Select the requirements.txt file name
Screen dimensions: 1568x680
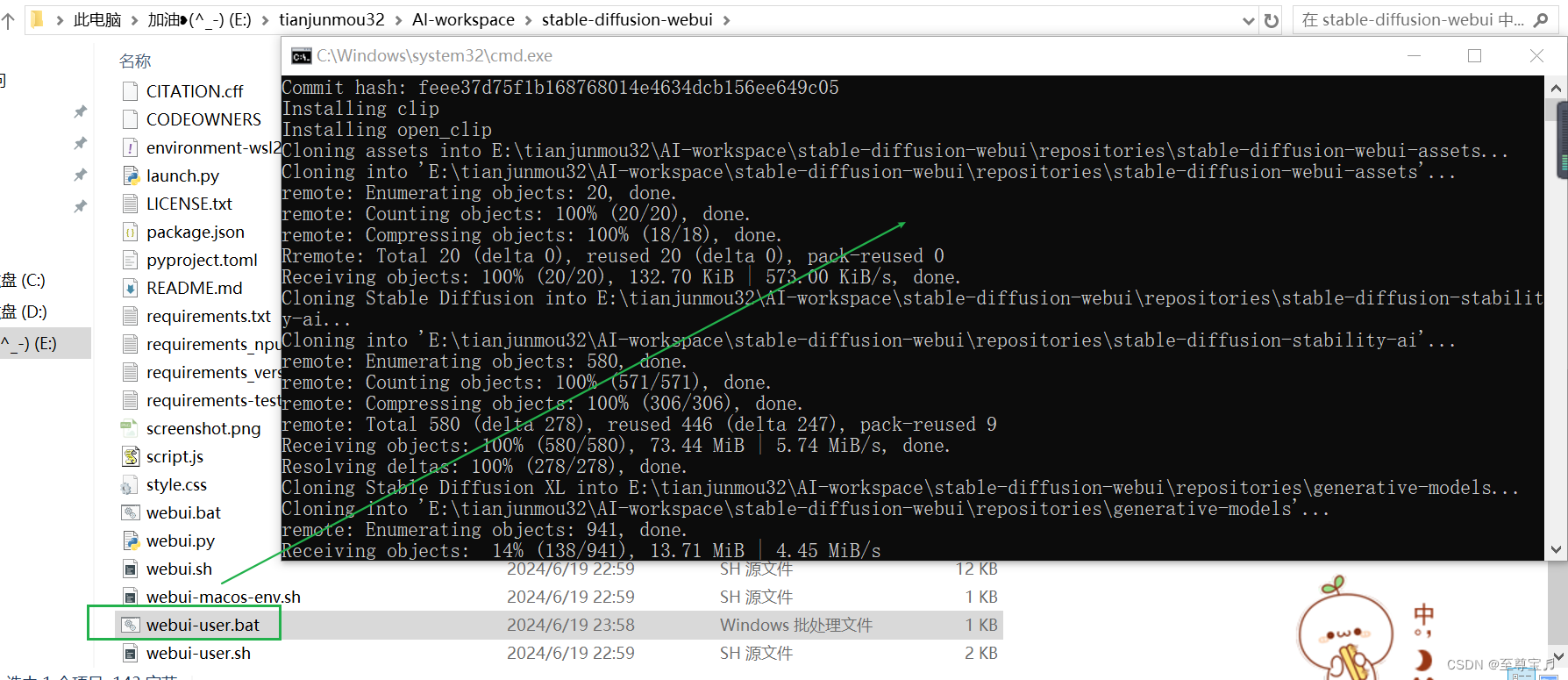(x=209, y=316)
